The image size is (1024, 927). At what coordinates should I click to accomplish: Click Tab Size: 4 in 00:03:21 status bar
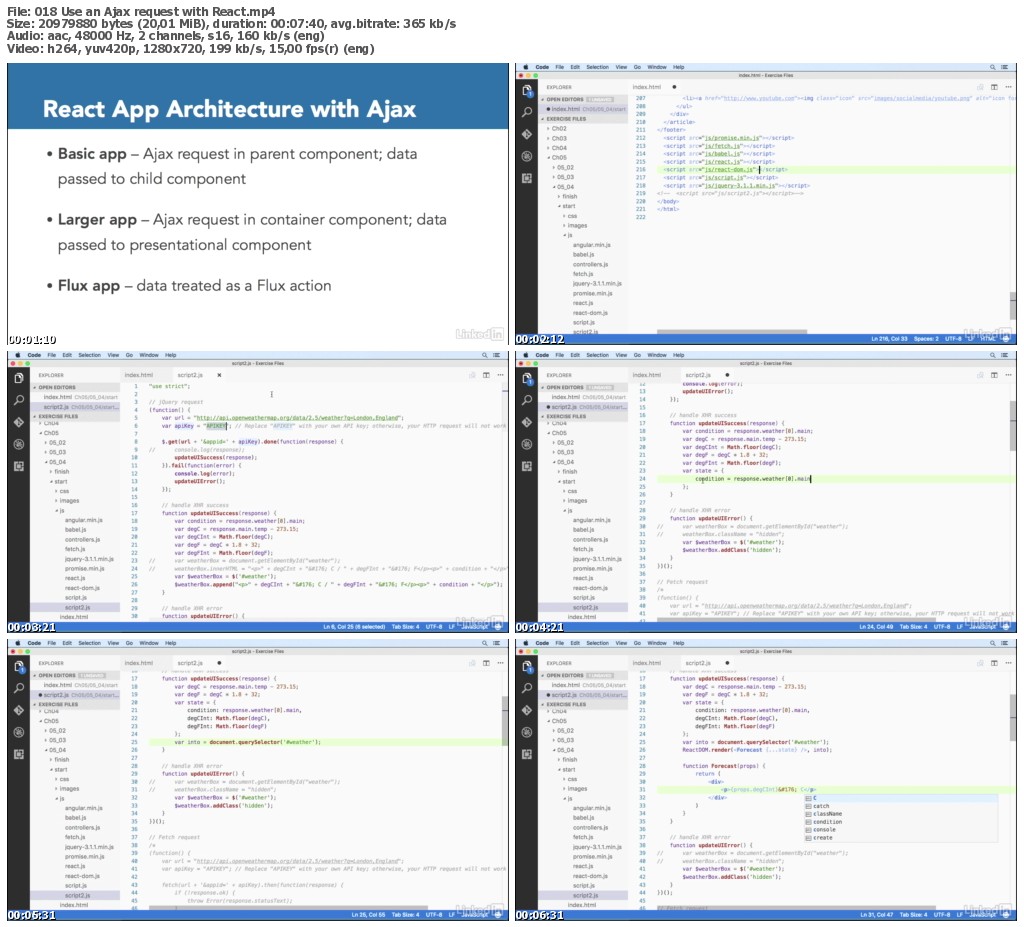pos(405,627)
